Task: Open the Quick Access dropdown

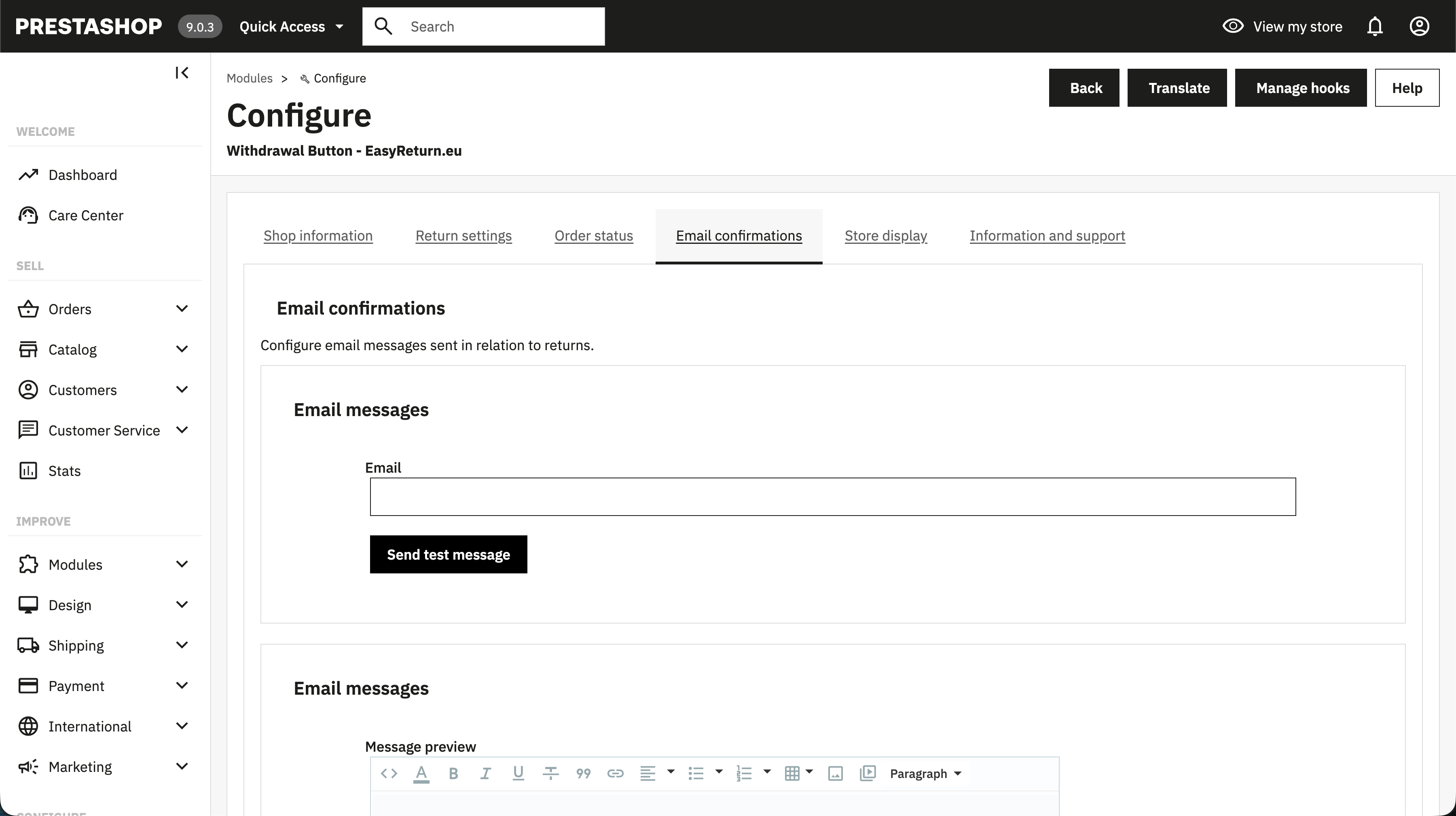Action: [x=292, y=26]
